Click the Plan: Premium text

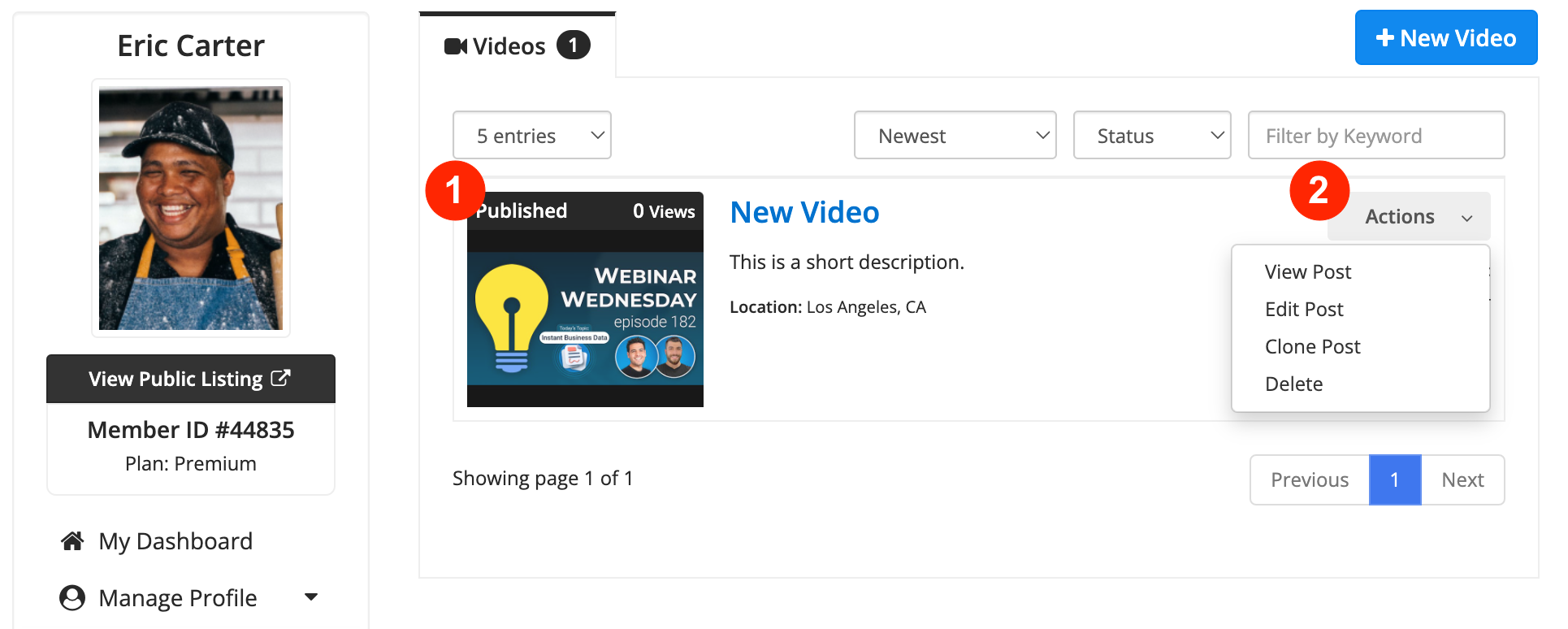click(191, 463)
